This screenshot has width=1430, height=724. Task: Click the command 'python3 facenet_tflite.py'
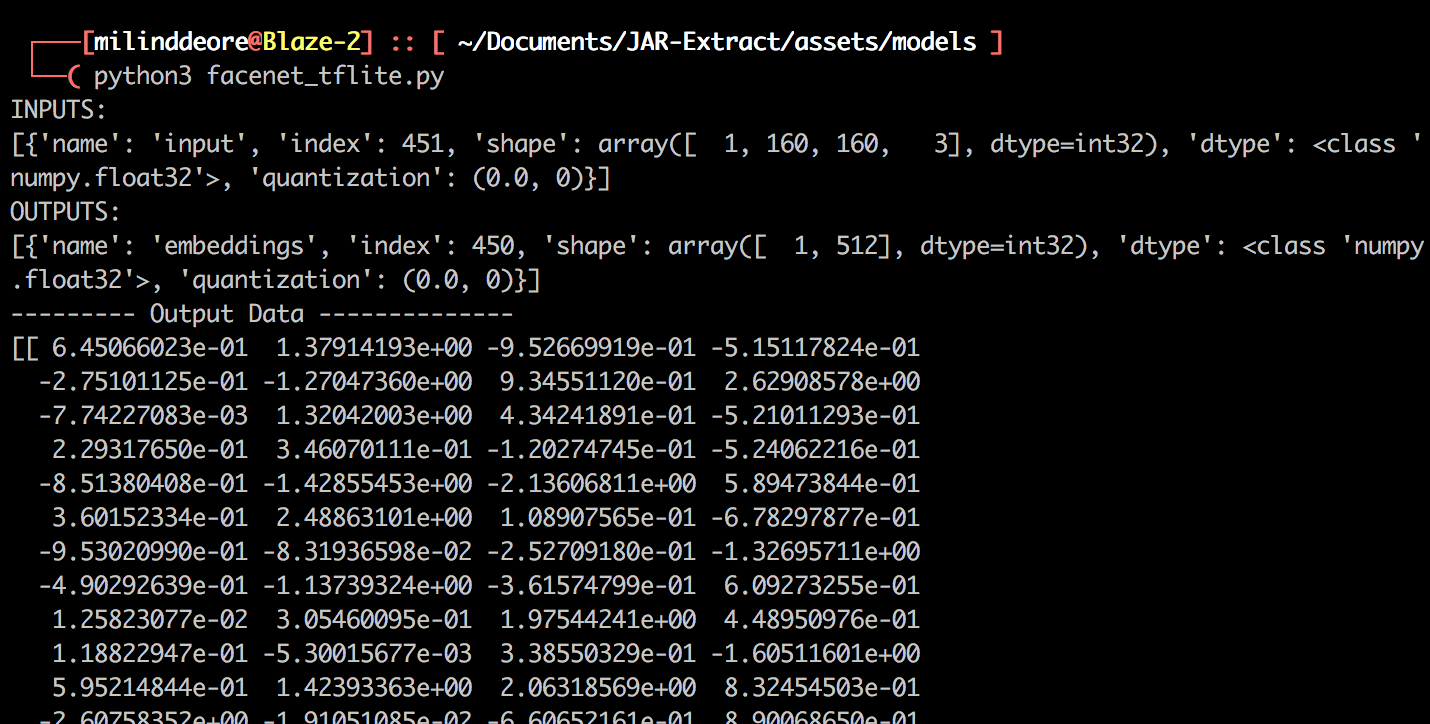tap(269, 76)
